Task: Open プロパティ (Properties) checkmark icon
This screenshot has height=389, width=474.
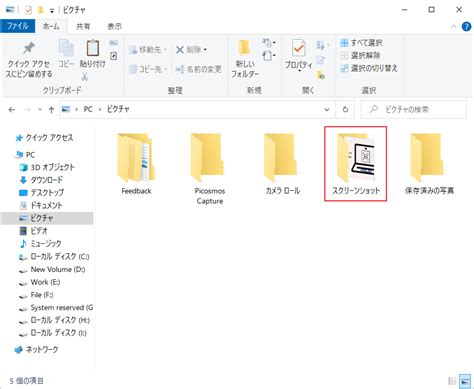Action: [298, 49]
